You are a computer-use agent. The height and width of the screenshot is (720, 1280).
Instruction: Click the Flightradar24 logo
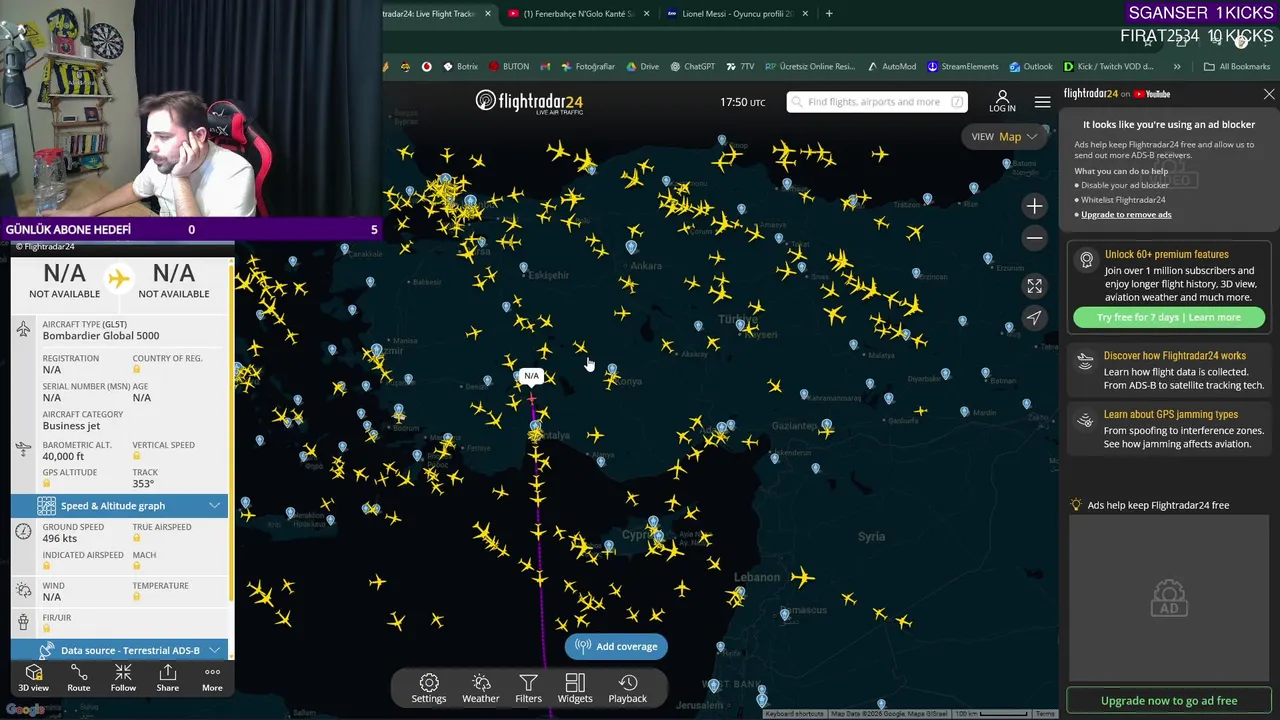click(x=528, y=102)
